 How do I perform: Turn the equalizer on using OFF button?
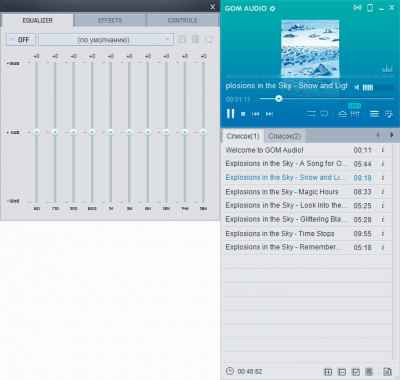click(20, 40)
